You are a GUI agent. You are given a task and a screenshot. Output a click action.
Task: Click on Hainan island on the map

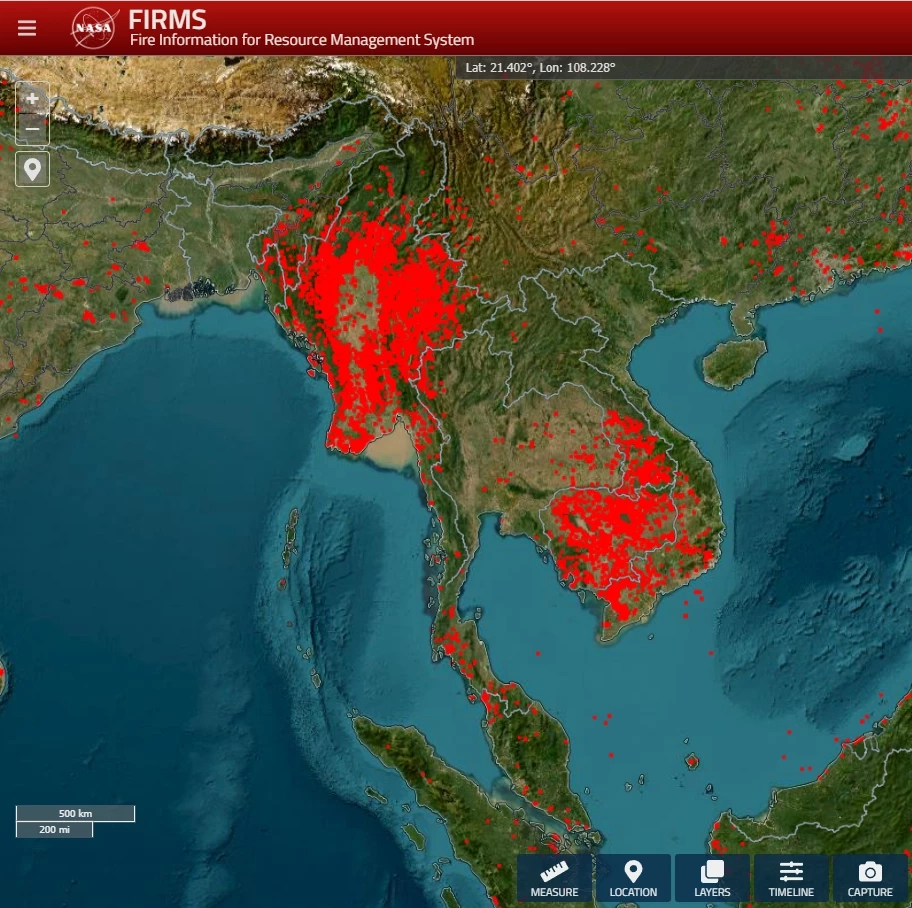[734, 362]
